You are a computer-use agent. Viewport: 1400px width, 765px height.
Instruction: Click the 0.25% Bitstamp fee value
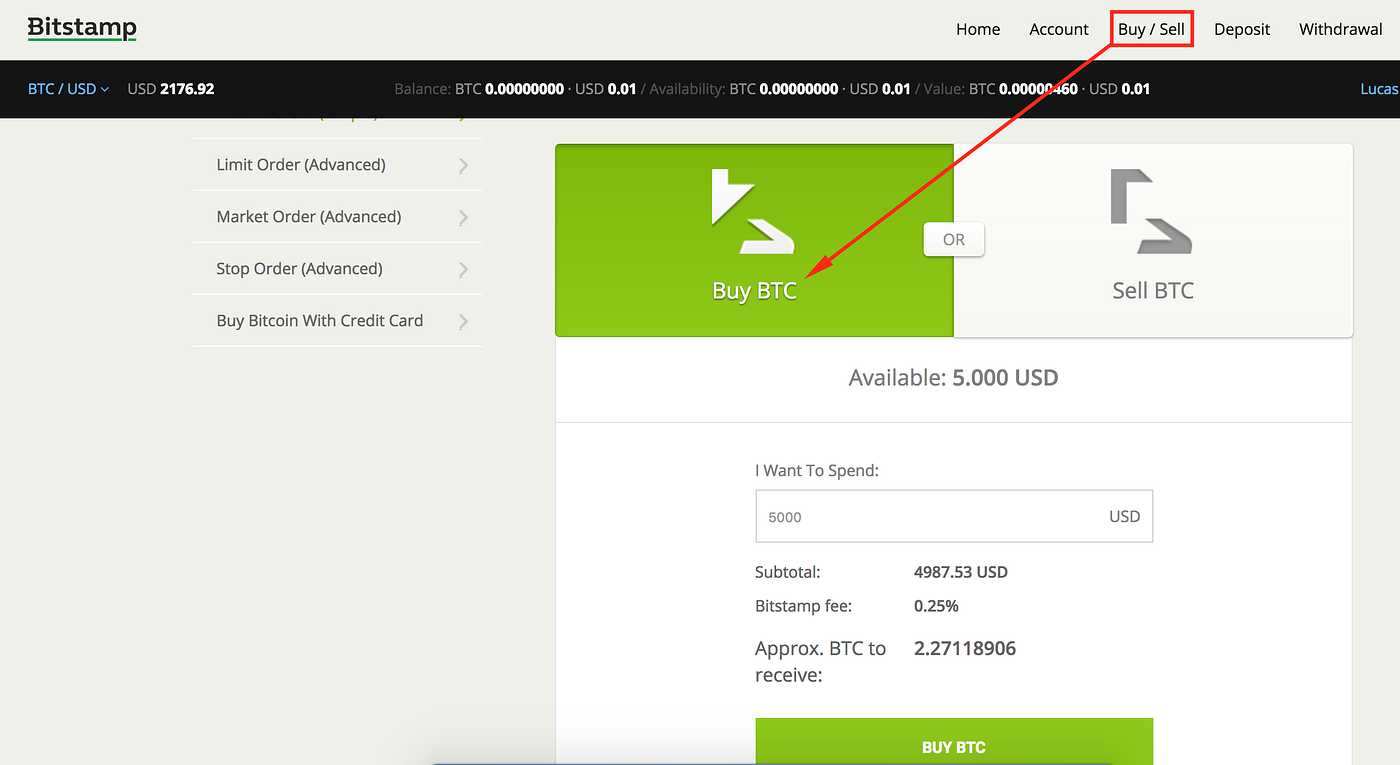[x=936, y=606]
